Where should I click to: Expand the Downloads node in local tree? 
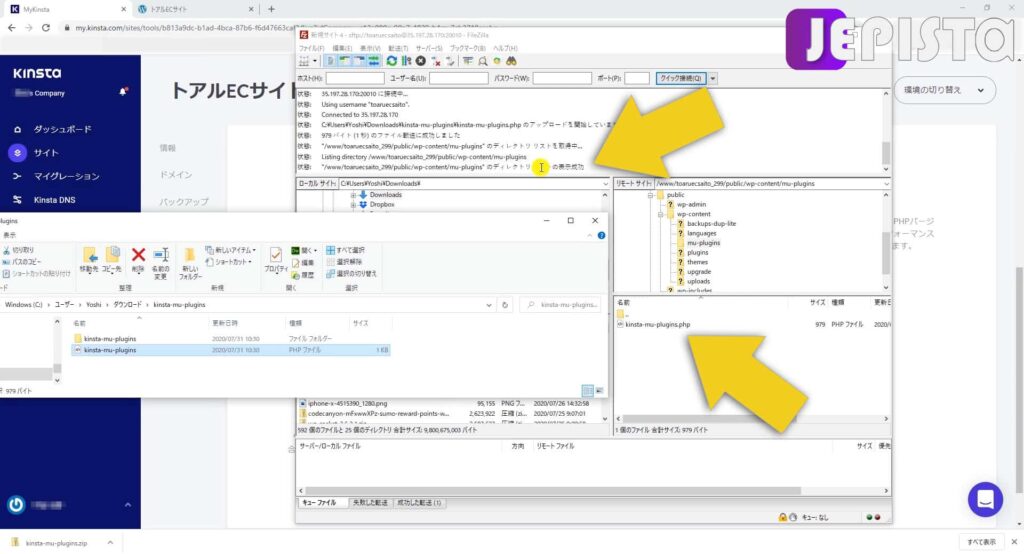click(x=353, y=195)
